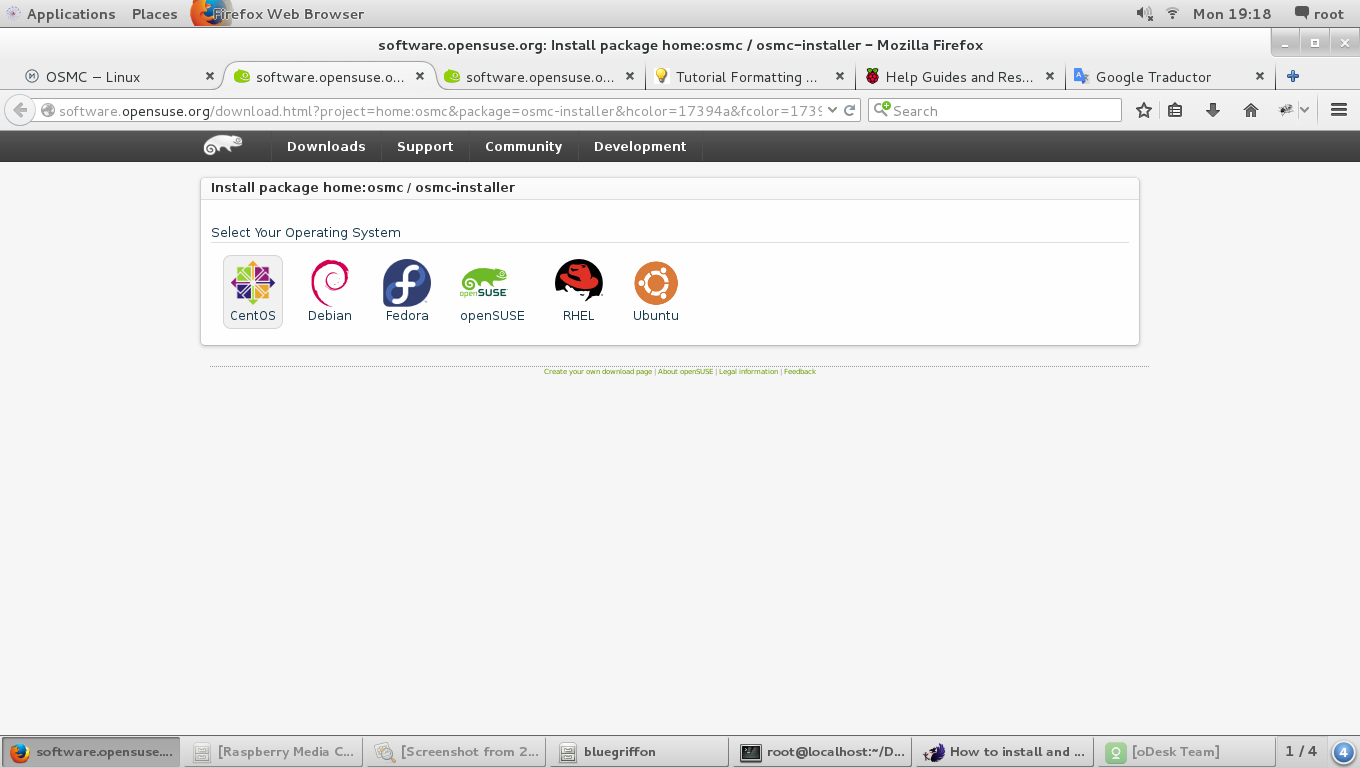Close the Tutorial Formatting tab
Screen dimensions: 1360x768
(840, 76)
